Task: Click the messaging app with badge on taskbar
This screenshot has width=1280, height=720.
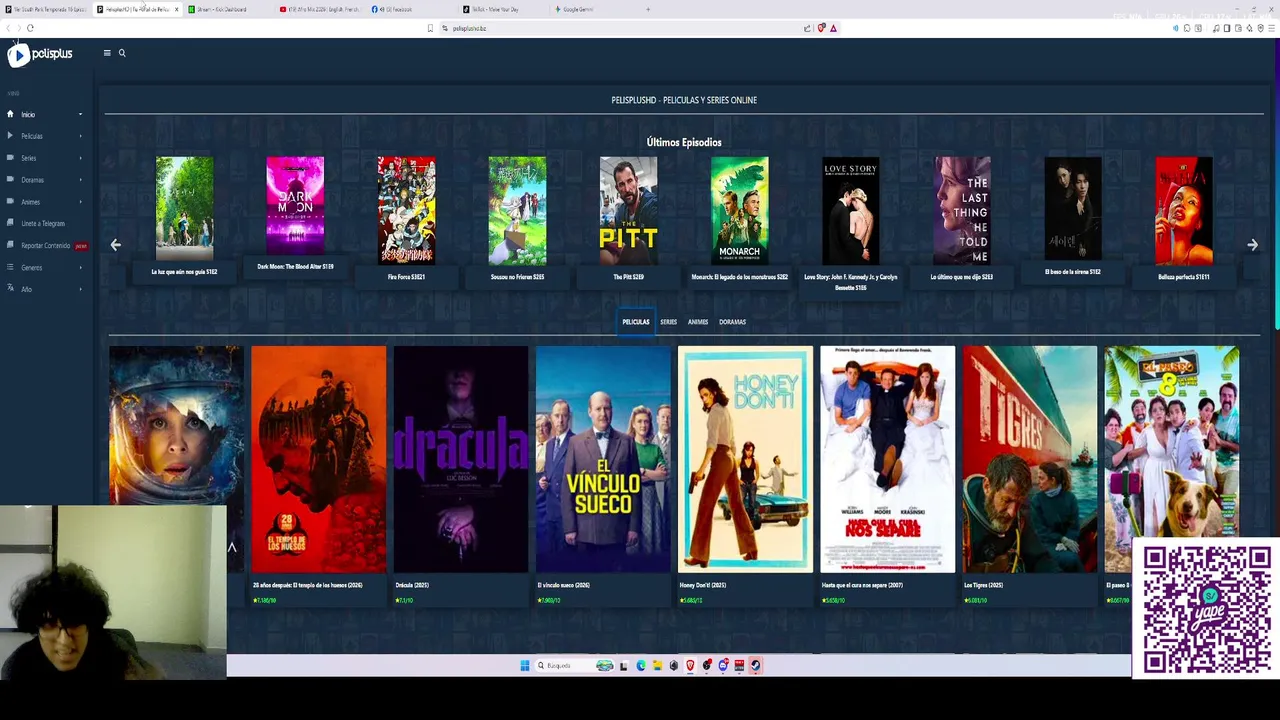Action: pos(723,665)
